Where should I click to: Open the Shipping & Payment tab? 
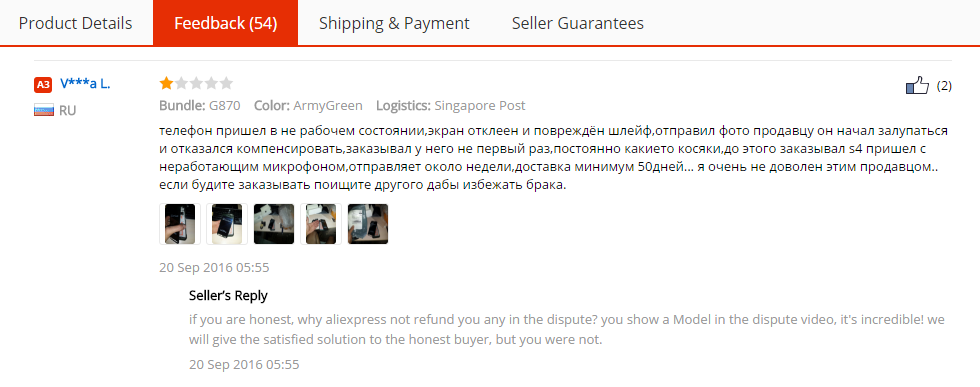coord(394,23)
